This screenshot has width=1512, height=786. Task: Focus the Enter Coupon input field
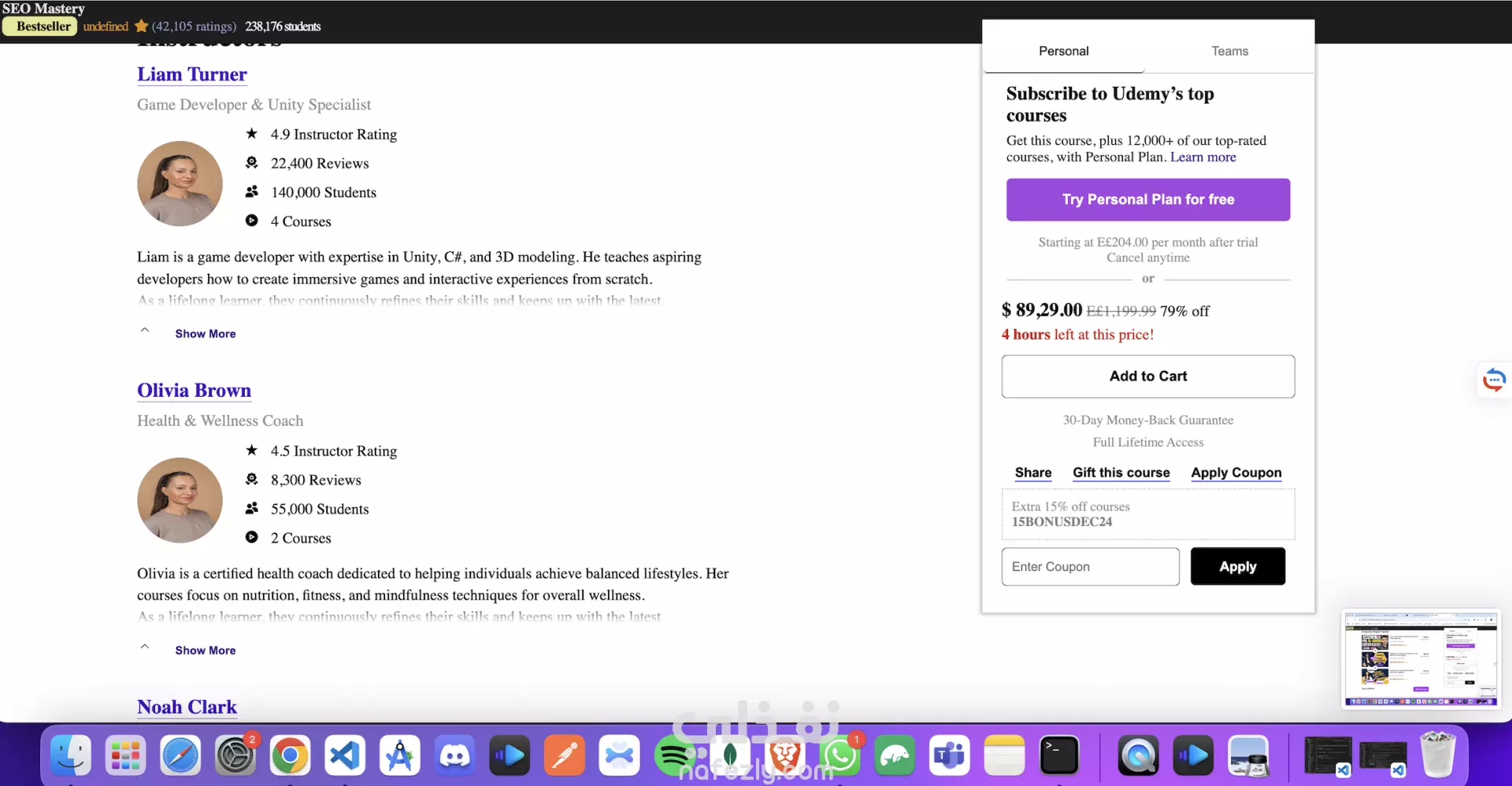[1091, 567]
